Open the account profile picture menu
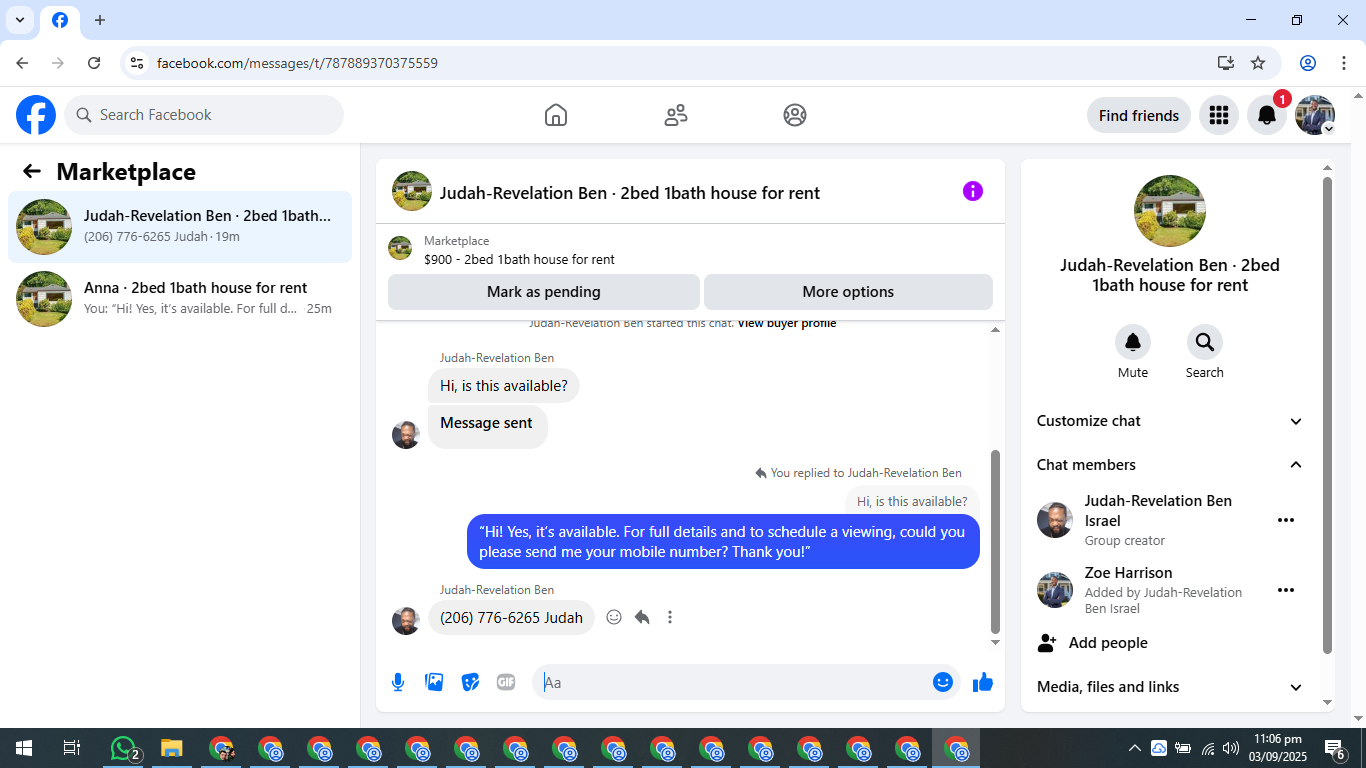This screenshot has height=768, width=1366. coord(1315,115)
